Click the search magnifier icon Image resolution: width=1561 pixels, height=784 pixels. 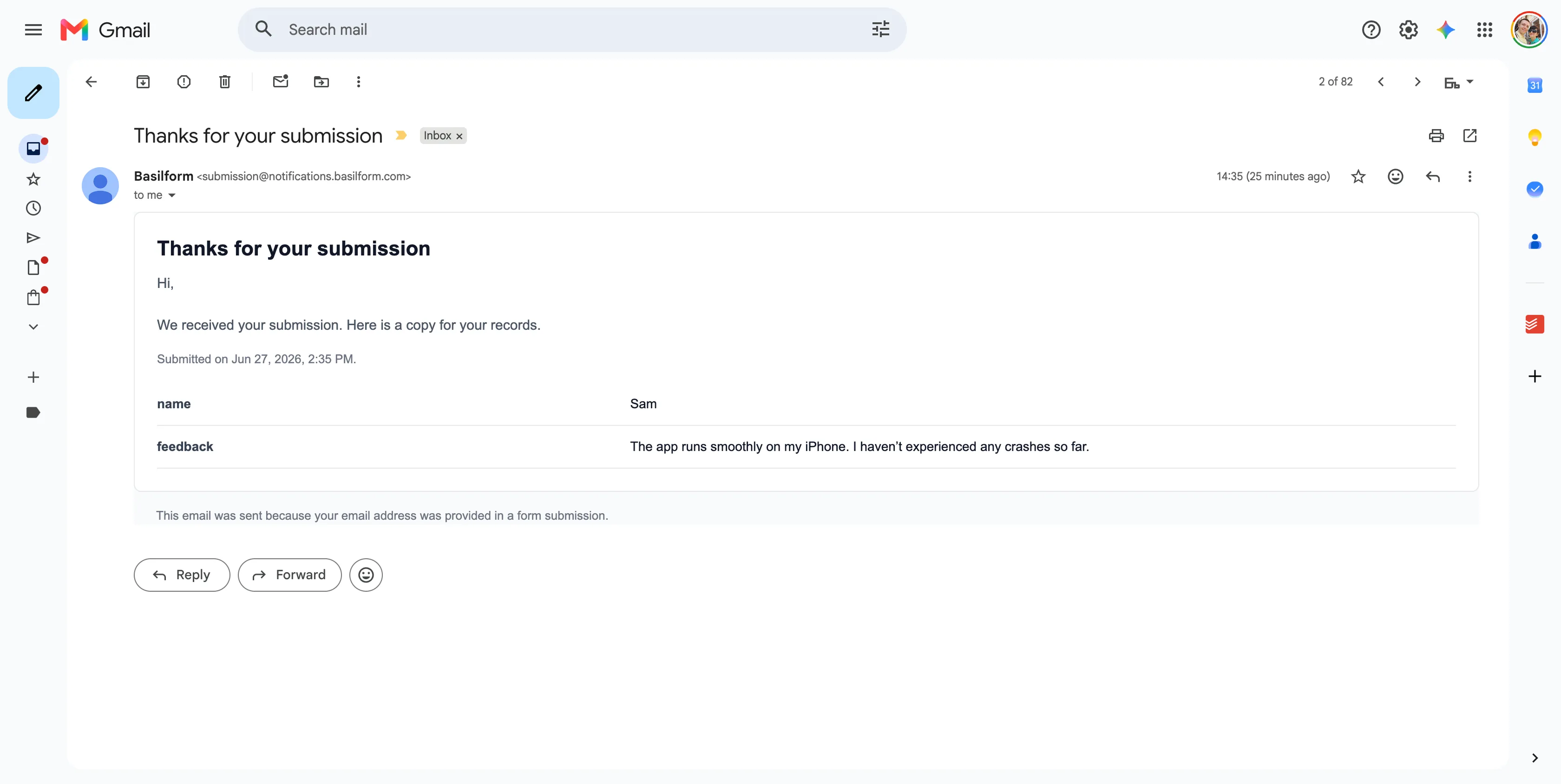point(263,29)
